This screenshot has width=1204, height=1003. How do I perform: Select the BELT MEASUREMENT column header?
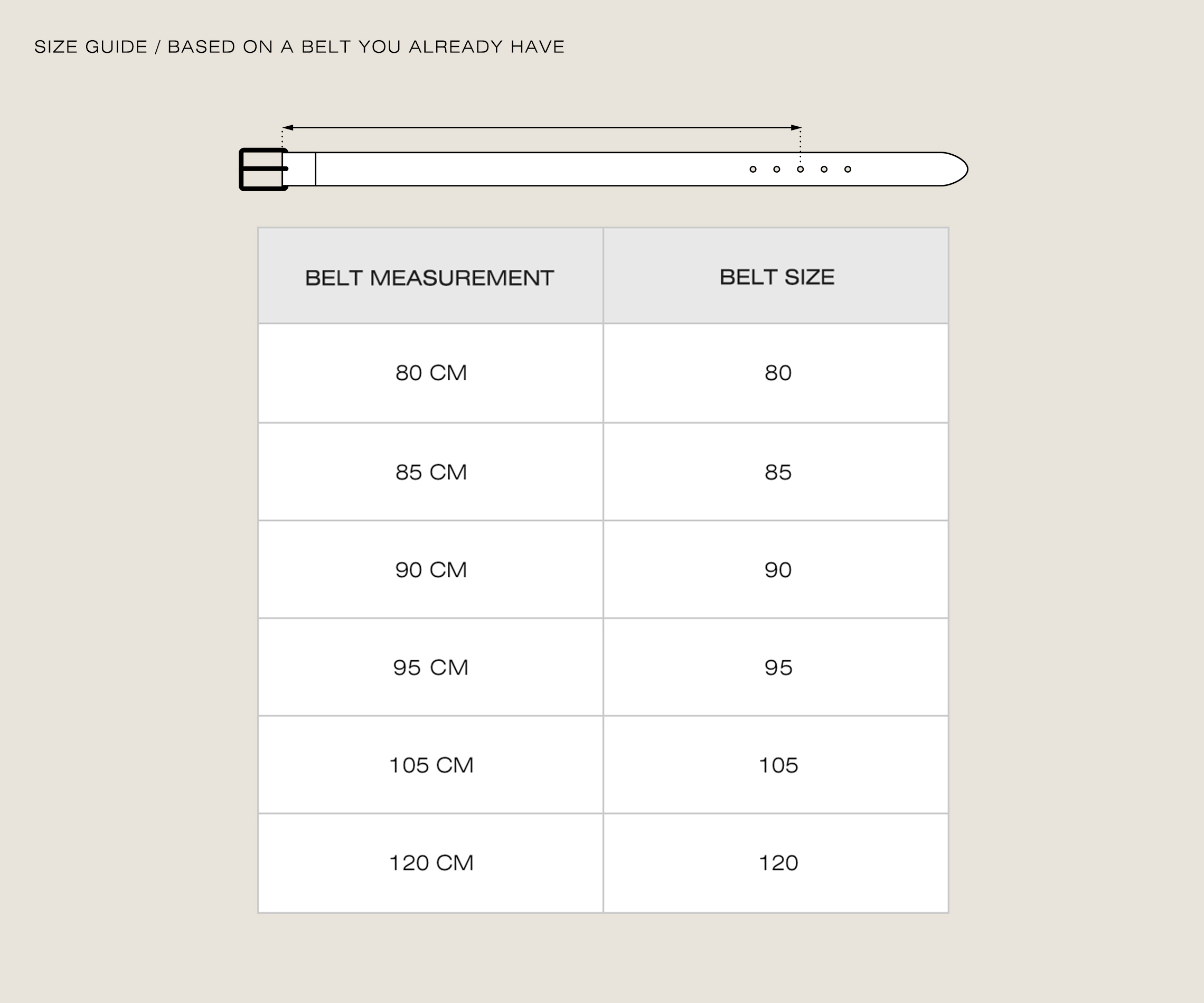430,276
